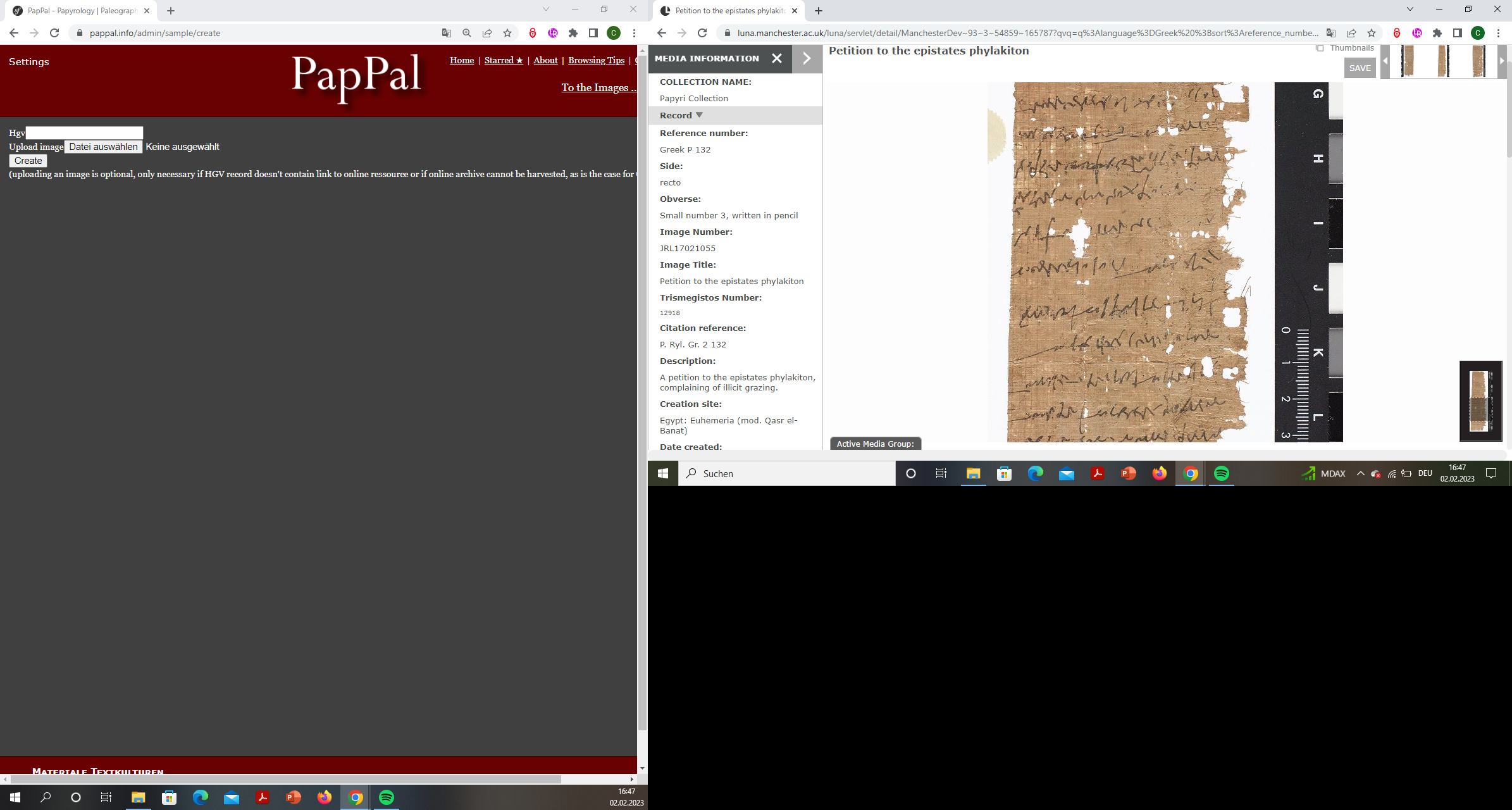Click the arrow next to the Media Information header
Viewport: 1512px width, 810px height.
(807, 58)
